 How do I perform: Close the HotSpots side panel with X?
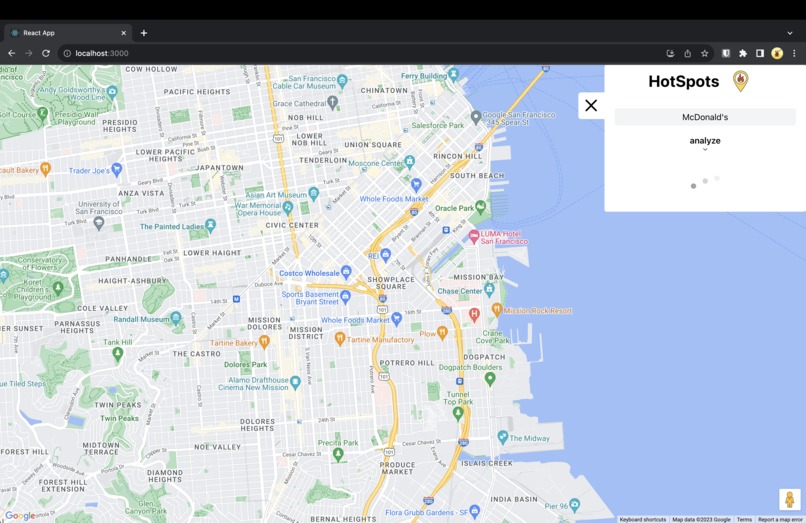pos(591,105)
